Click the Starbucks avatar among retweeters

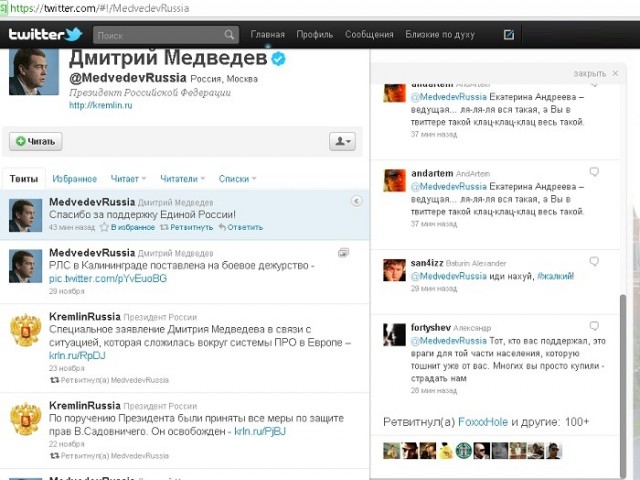(464, 451)
